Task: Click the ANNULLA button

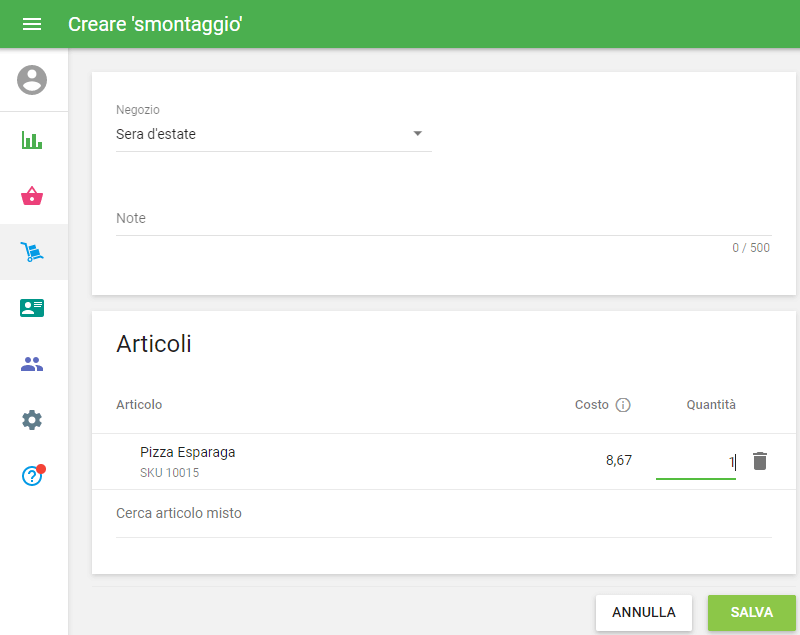Action: (644, 612)
